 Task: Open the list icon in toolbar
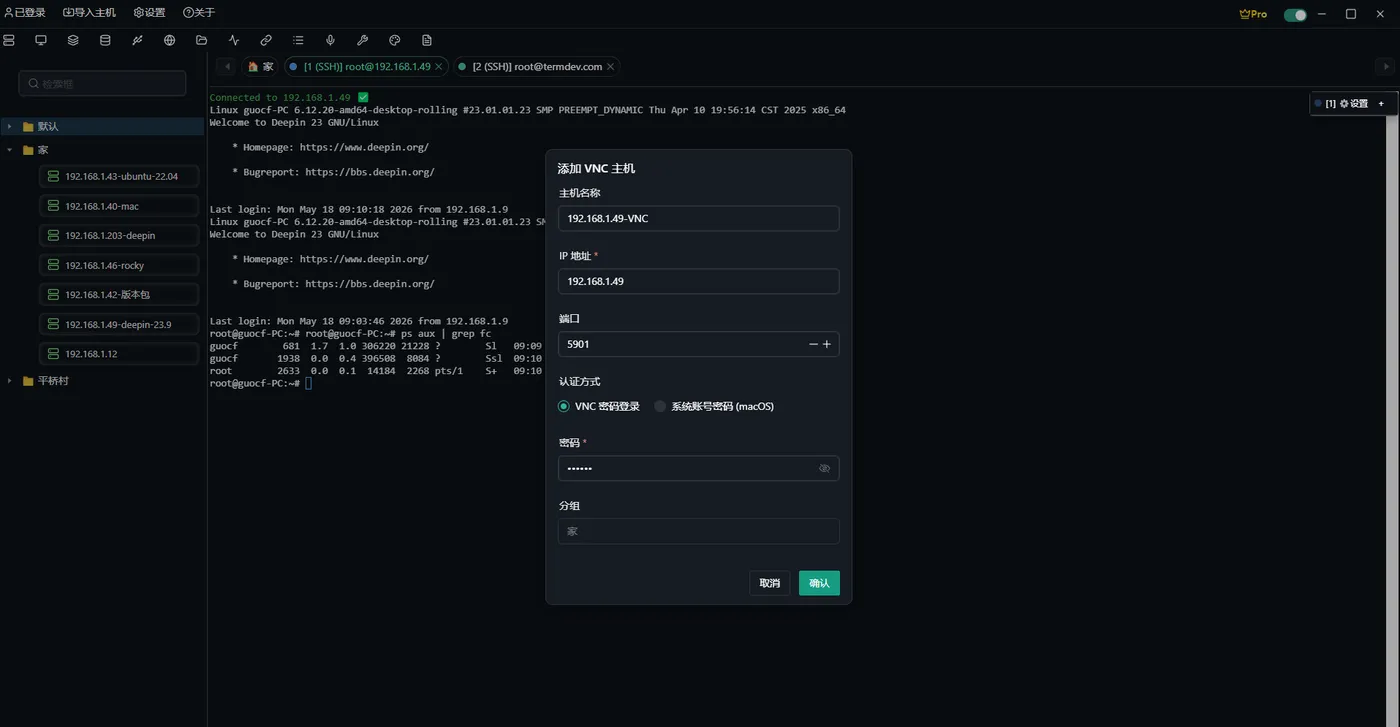pos(298,40)
